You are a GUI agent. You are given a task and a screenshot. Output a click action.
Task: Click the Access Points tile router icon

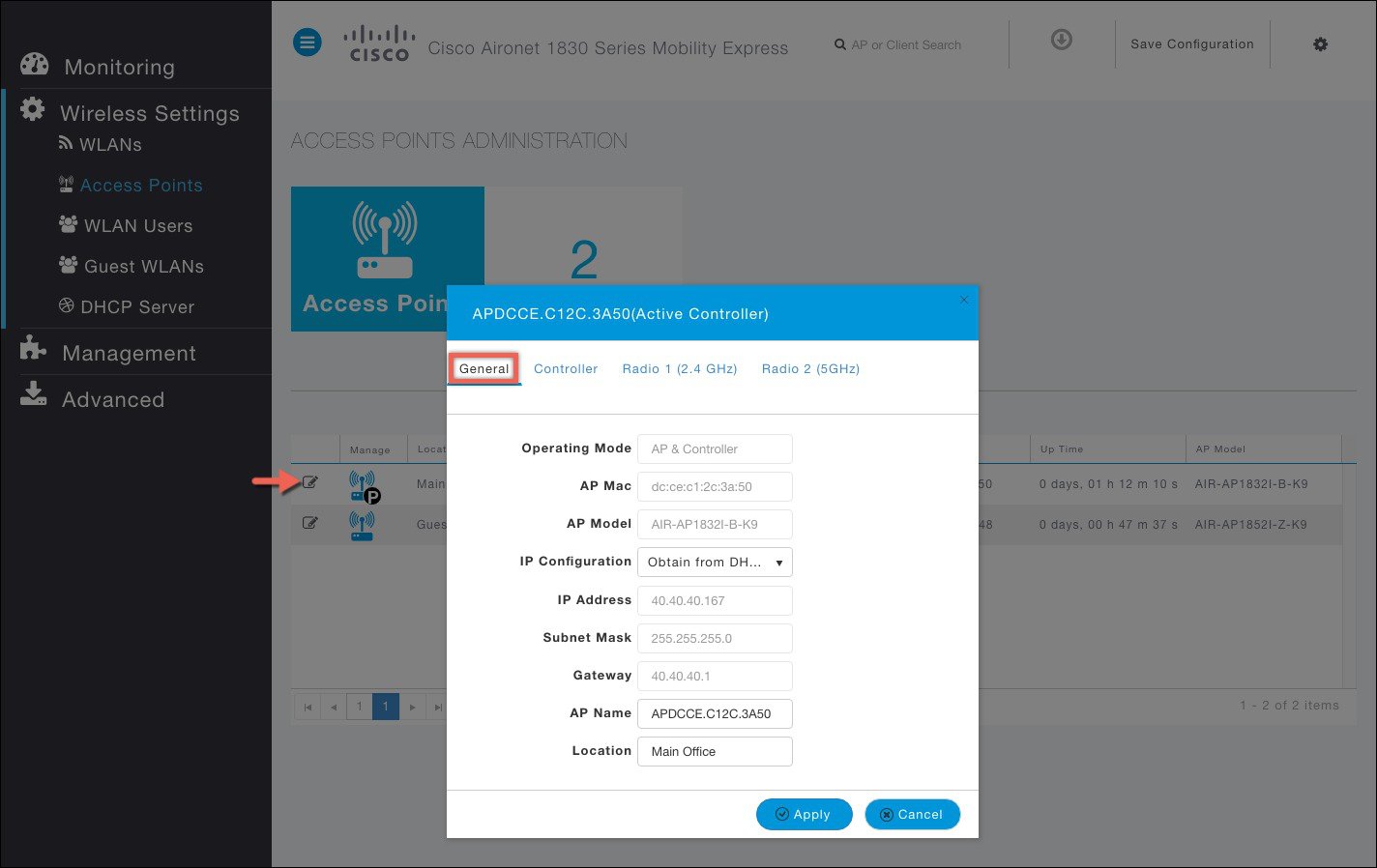pyautogui.click(x=385, y=240)
